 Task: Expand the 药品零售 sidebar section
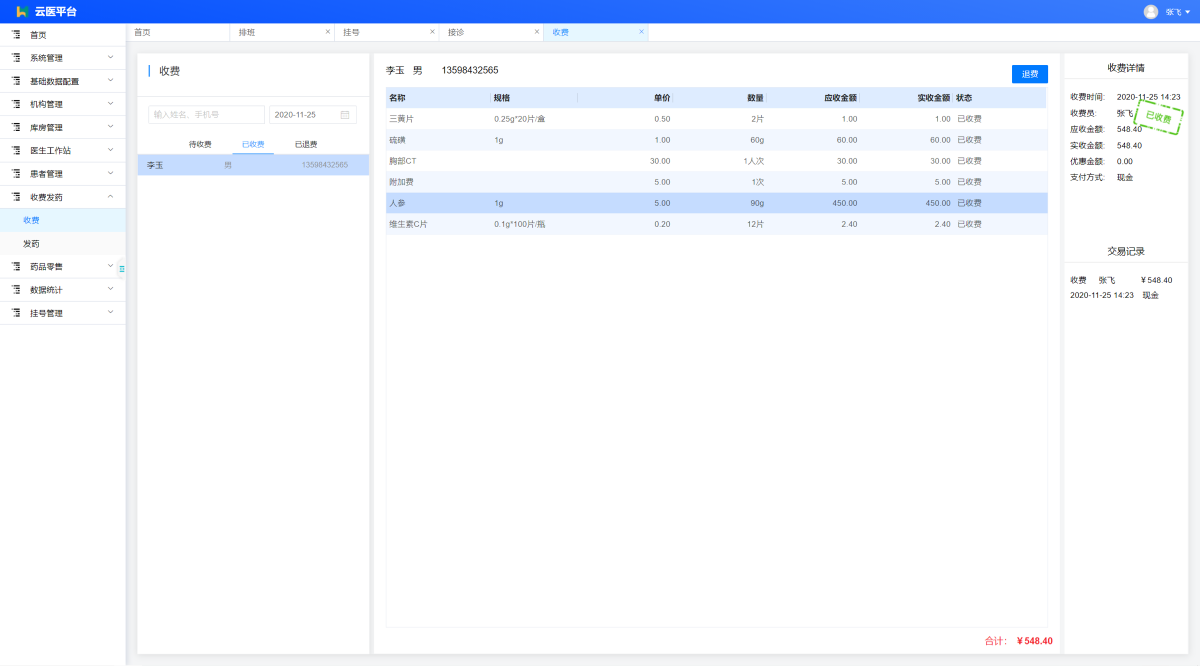click(62, 267)
